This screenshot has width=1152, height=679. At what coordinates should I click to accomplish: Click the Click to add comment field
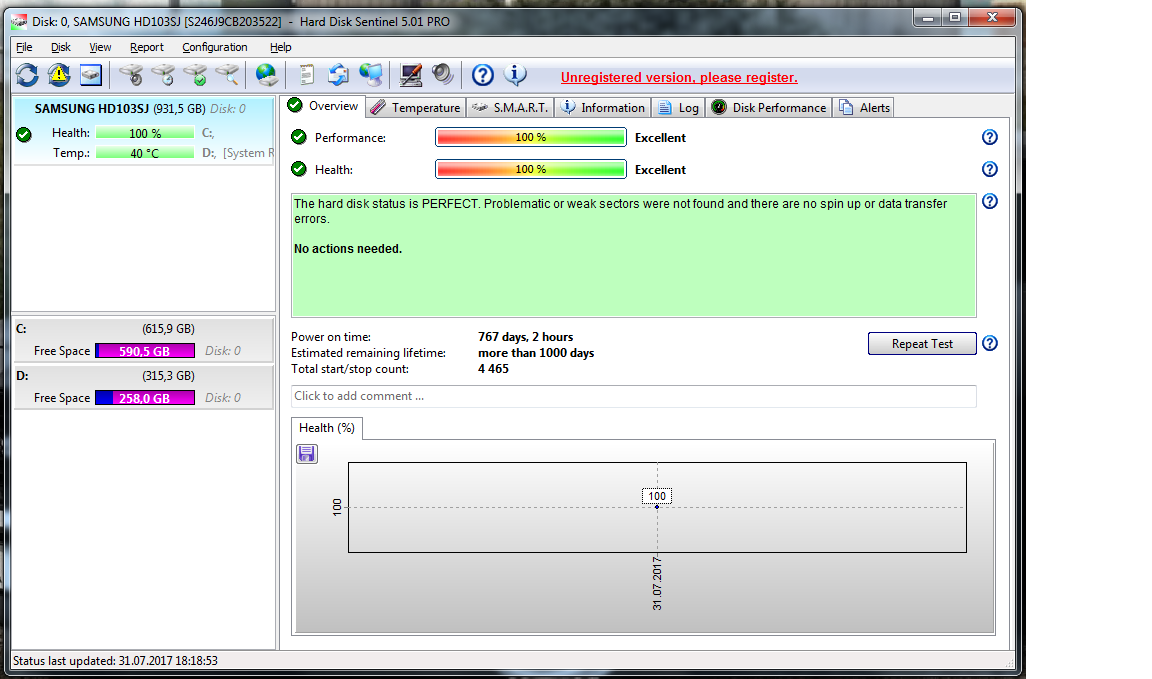[x=633, y=396]
